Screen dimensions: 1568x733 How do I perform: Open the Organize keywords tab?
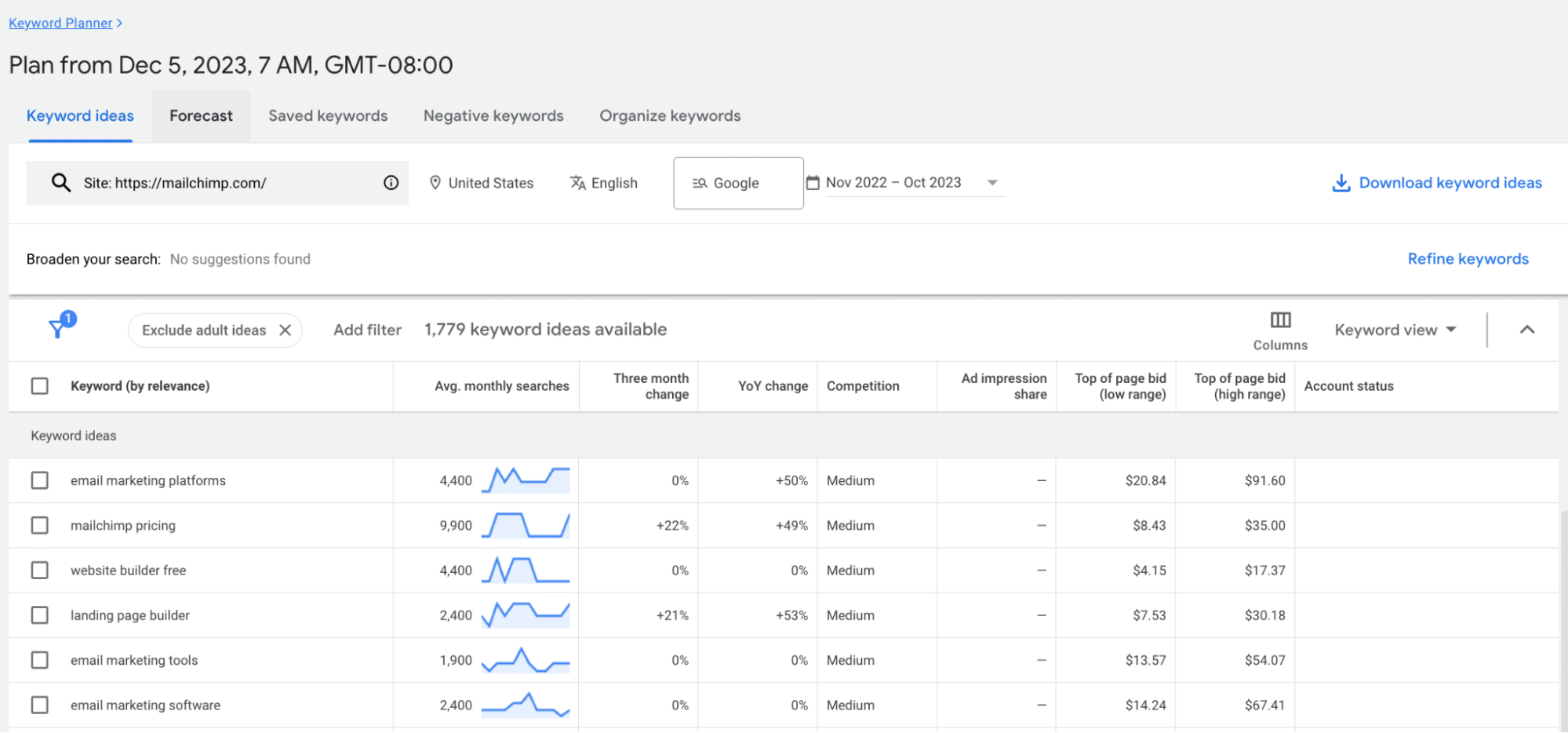(670, 116)
